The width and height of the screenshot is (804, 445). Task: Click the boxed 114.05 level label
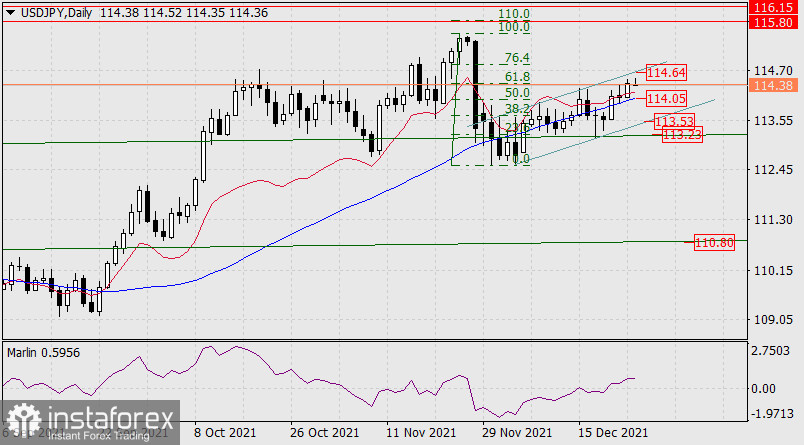click(665, 98)
